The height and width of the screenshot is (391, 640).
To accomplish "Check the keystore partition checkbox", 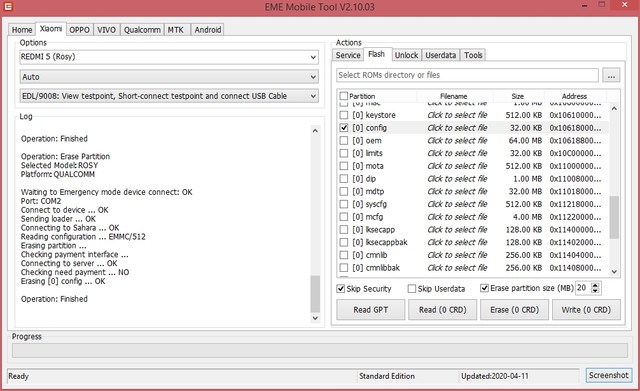I will click(x=344, y=115).
